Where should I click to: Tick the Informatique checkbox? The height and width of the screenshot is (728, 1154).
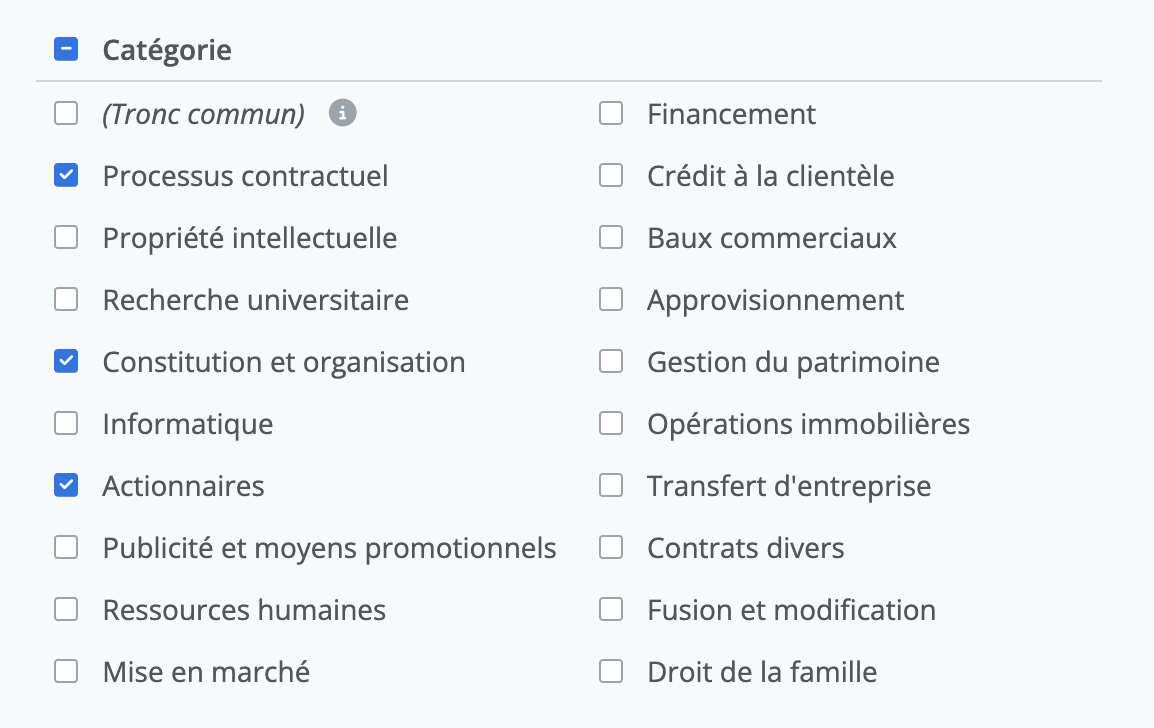coord(66,424)
